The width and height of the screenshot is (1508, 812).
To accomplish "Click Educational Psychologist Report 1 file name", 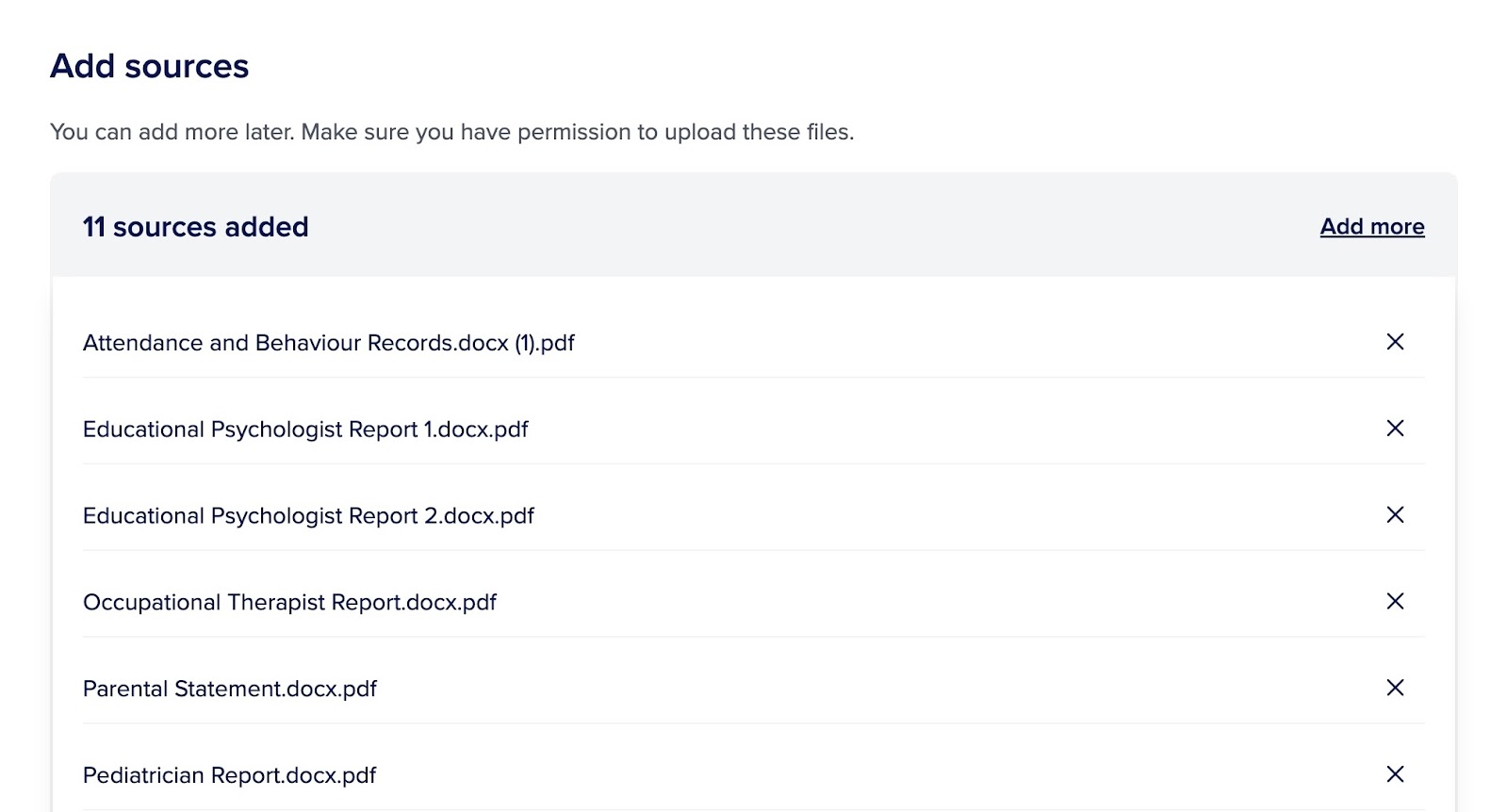I will 305,430.
